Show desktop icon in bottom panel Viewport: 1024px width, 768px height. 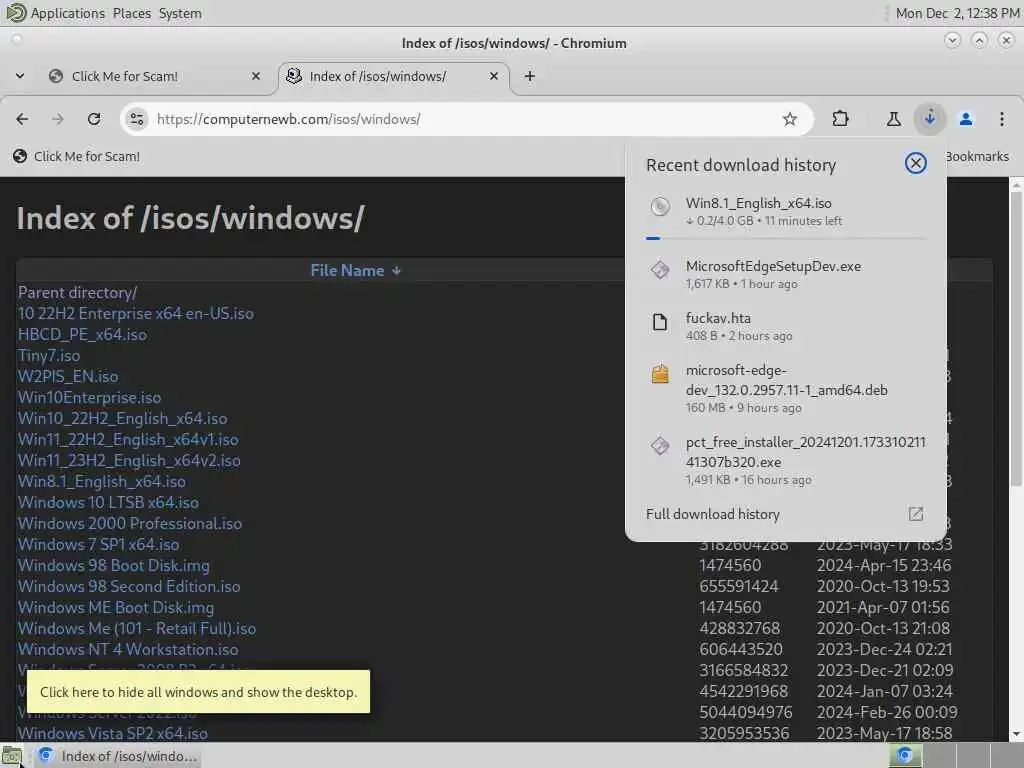click(11, 756)
